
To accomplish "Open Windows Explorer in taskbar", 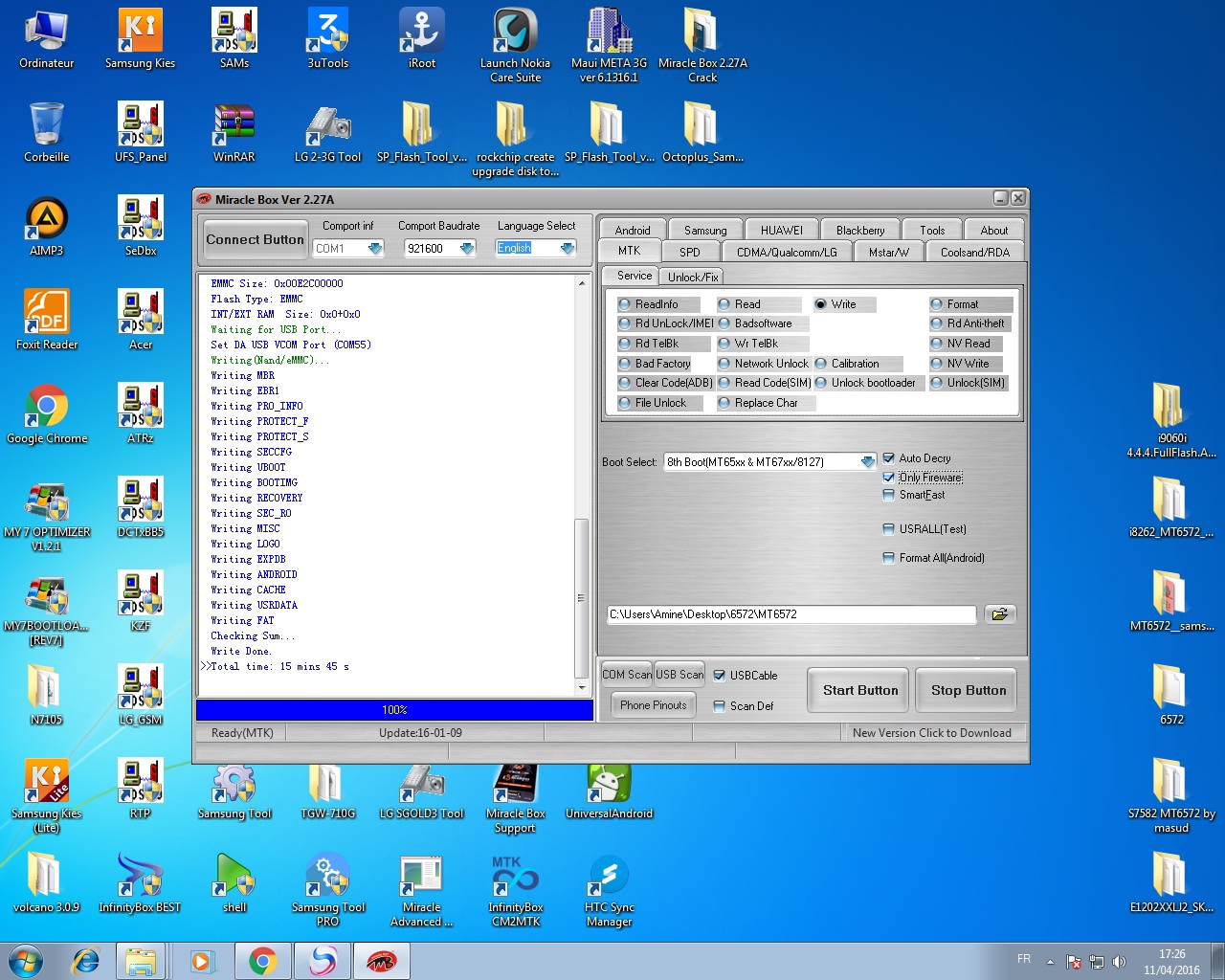I will coord(141,961).
